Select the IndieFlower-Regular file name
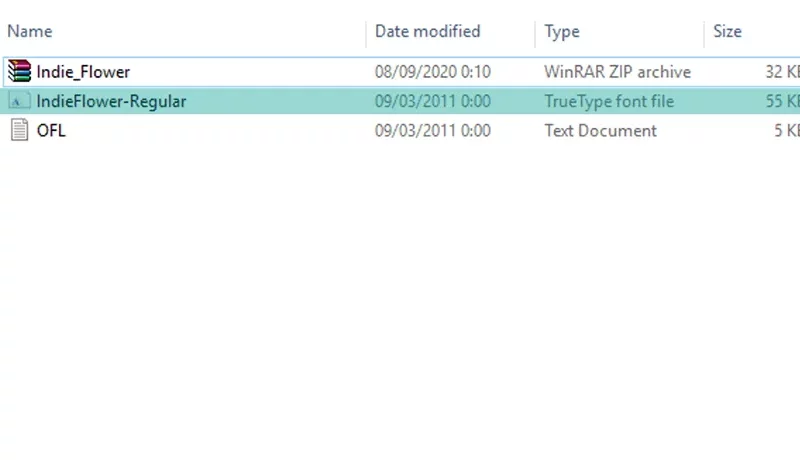This screenshot has height=468, width=800. coord(111,101)
